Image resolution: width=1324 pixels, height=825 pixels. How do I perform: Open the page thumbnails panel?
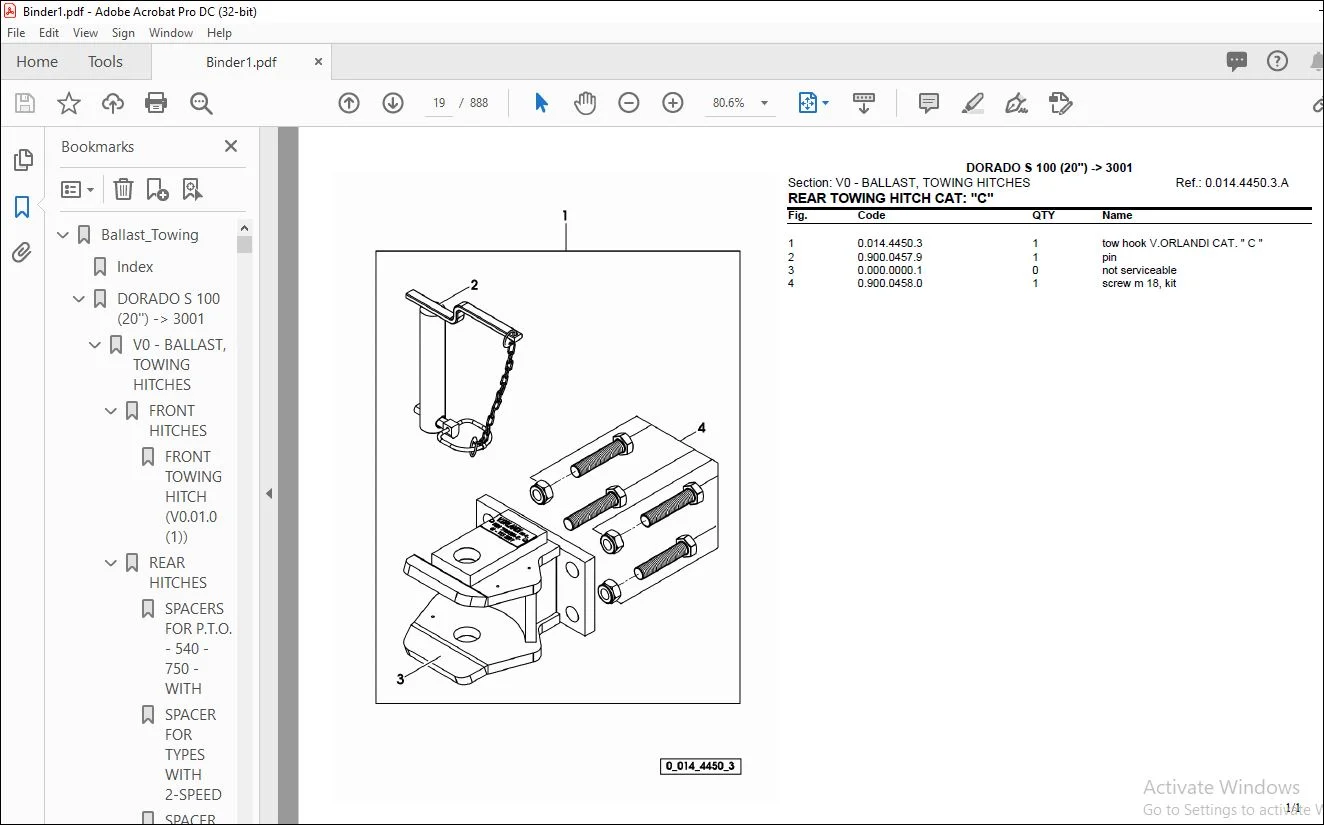click(22, 161)
